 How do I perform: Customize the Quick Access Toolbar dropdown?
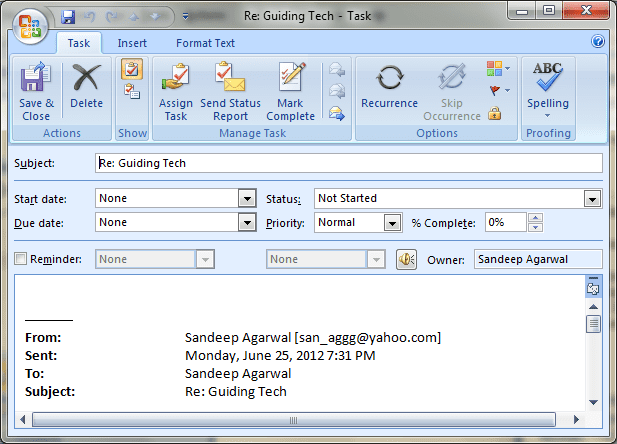[x=186, y=16]
